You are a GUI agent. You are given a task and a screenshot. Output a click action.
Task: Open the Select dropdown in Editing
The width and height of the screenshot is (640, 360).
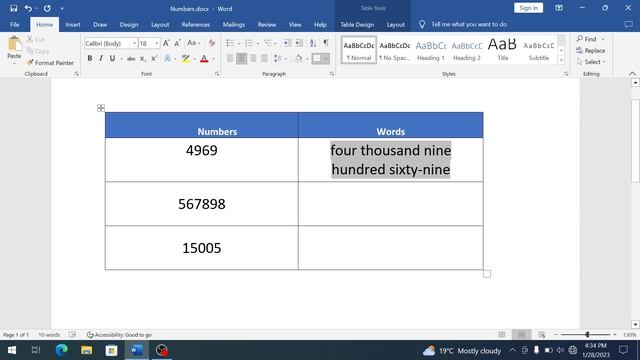point(591,62)
